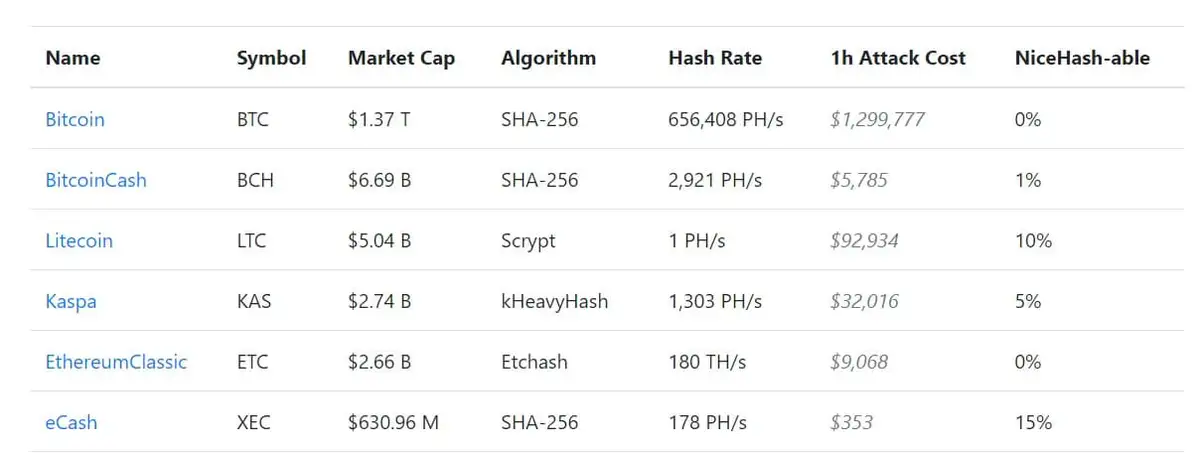1200x458 pixels.
Task: Click Kaspa's kHeavyHash algorithm cell
Action: click(554, 301)
